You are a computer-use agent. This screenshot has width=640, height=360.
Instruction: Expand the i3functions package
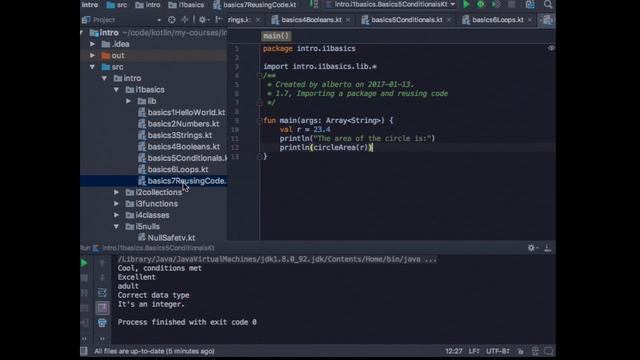pyautogui.click(x=116, y=203)
